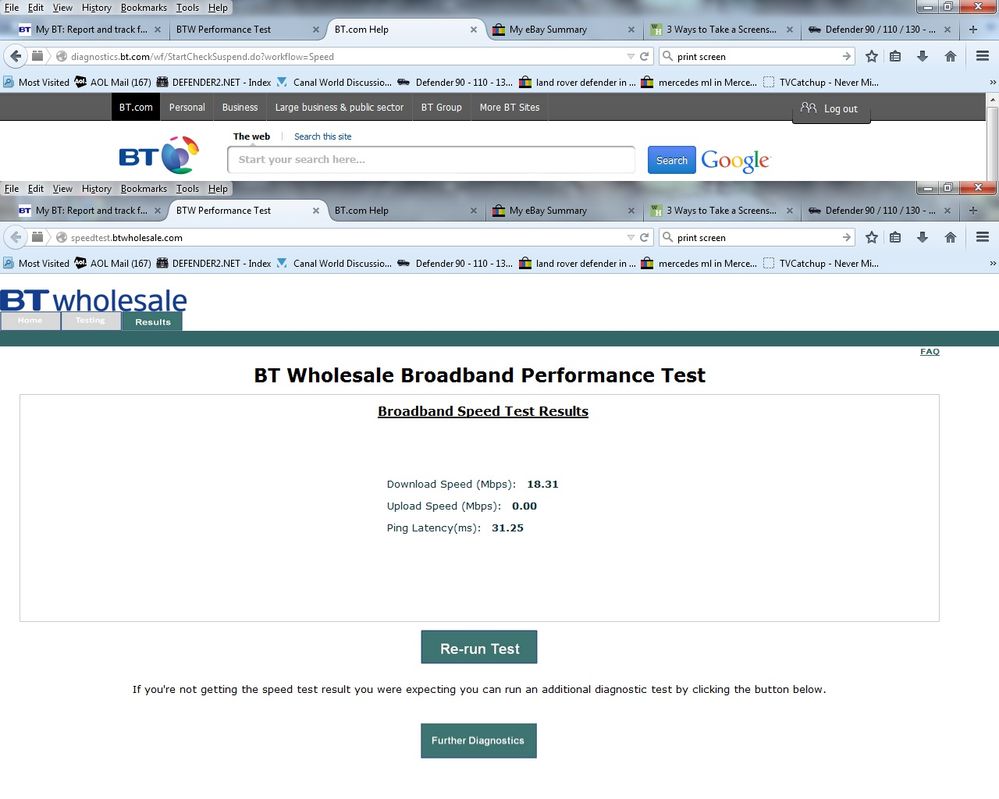The width and height of the screenshot is (999, 799).
Task: Click the Re-run Test button
Action: (479, 647)
